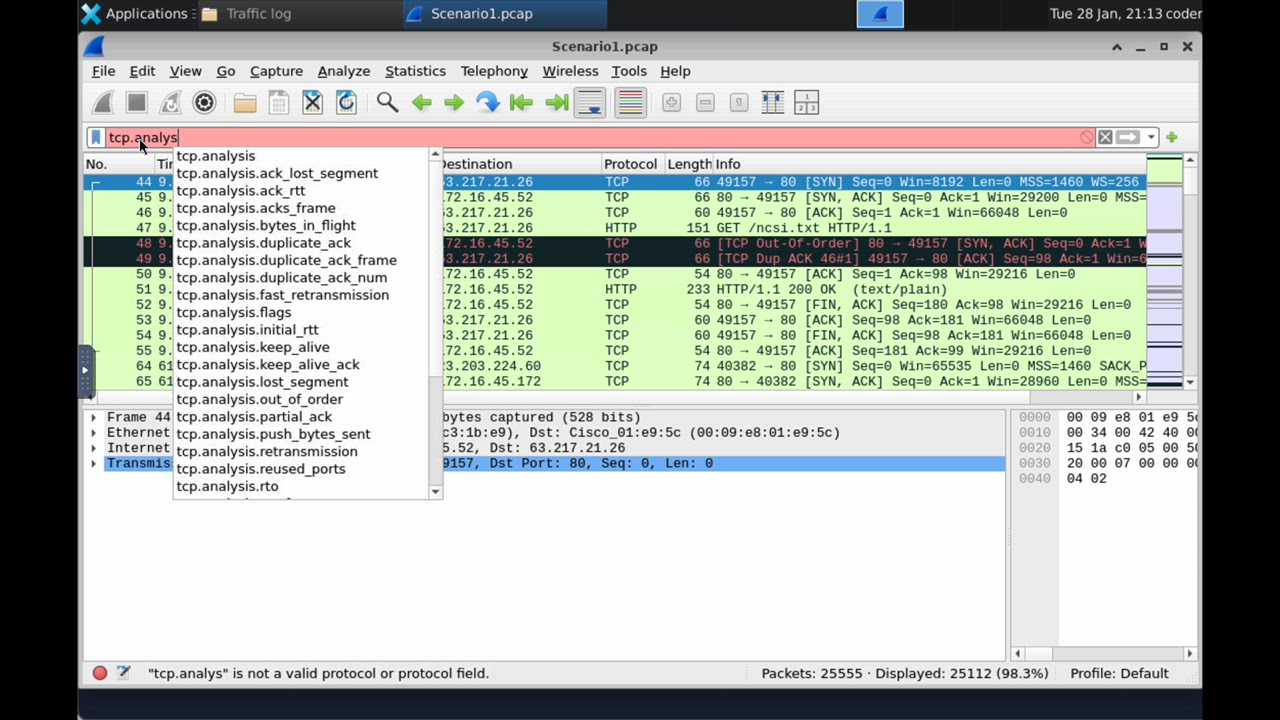The height and width of the screenshot is (720, 1280).
Task: Expand the Frame 44 tree item
Action: coord(93,417)
